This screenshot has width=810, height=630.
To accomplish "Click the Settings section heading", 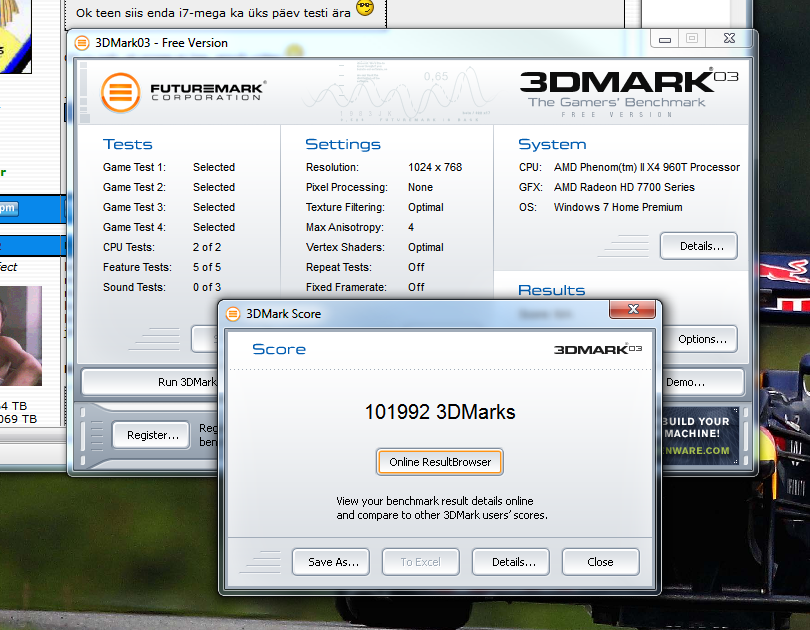I will click(x=343, y=144).
